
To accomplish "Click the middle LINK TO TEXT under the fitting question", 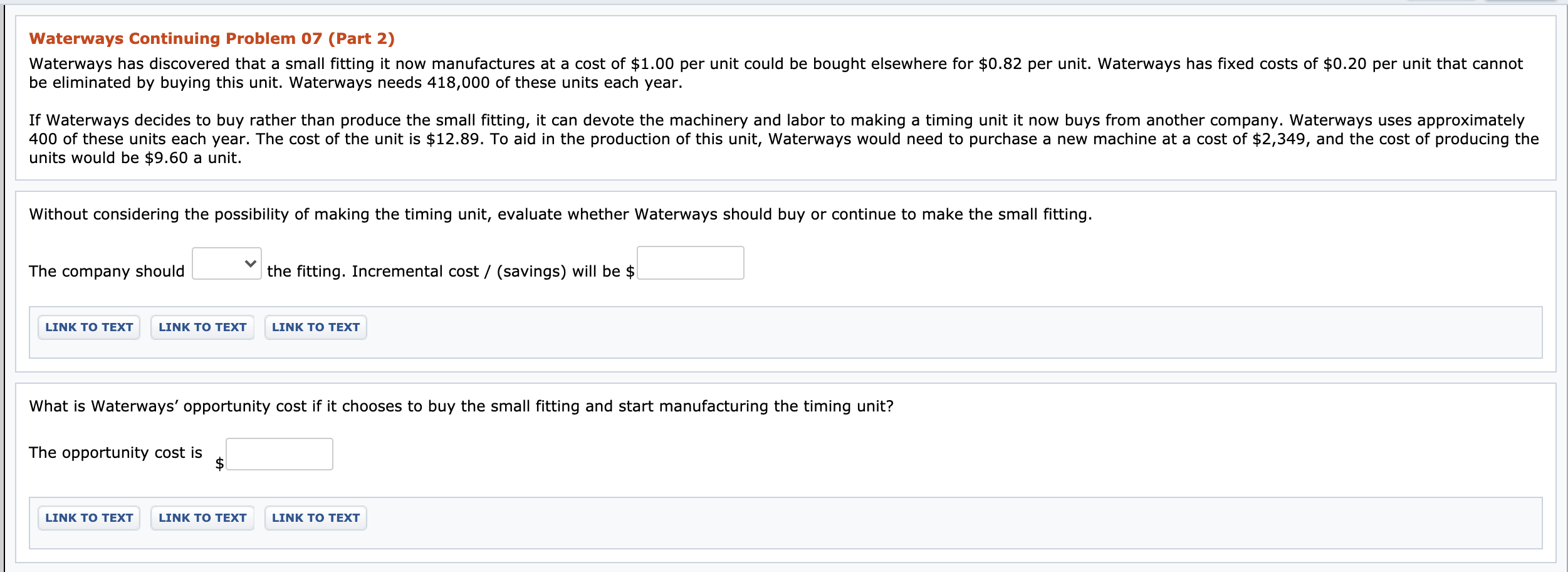I will (x=202, y=327).
